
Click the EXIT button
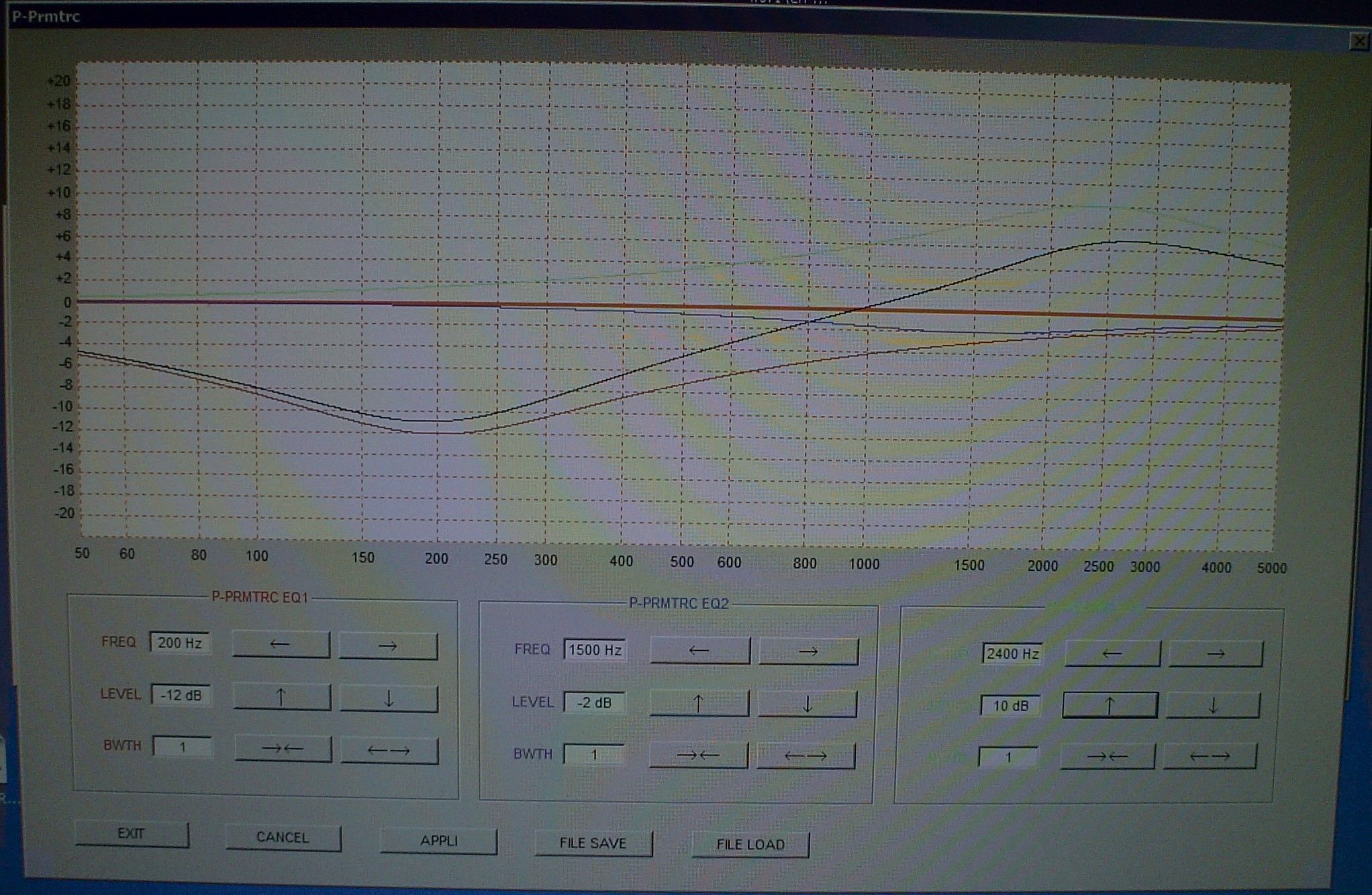pyautogui.click(x=132, y=834)
